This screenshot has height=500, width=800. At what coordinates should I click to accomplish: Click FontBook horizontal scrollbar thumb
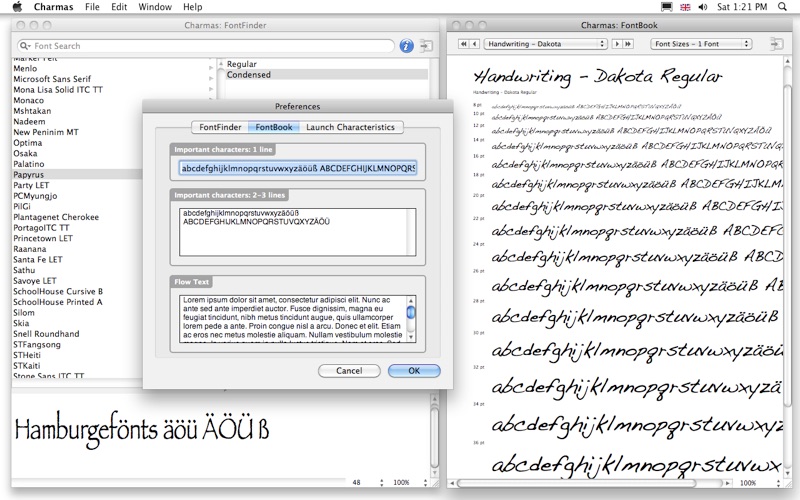pos(577,483)
